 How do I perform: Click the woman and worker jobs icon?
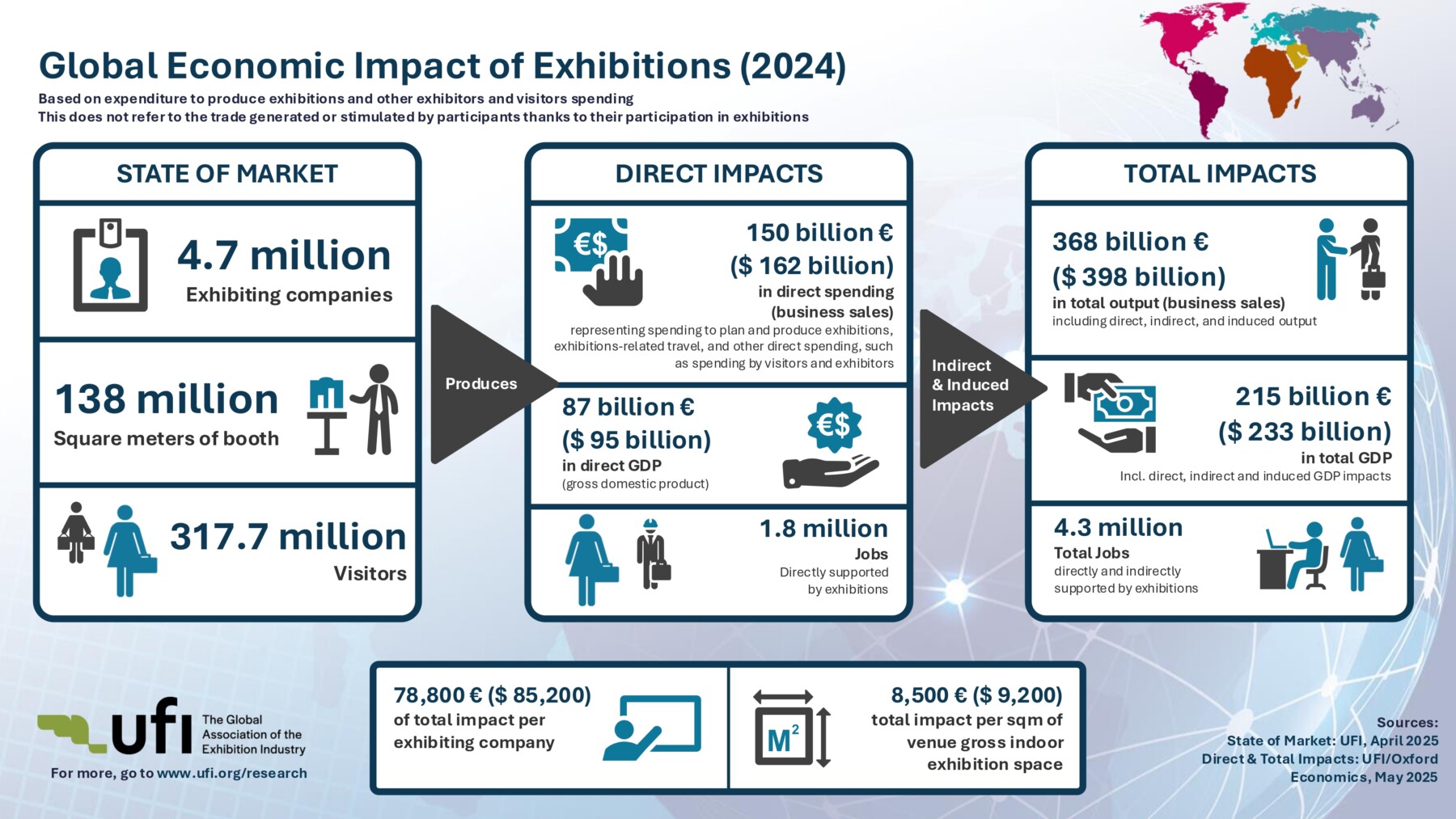point(618,560)
